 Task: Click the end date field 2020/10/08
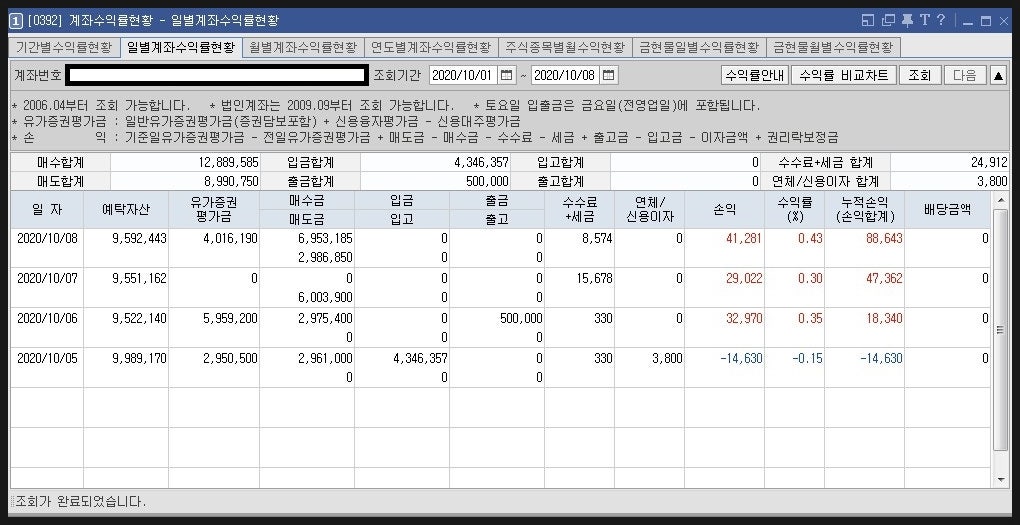coord(565,75)
